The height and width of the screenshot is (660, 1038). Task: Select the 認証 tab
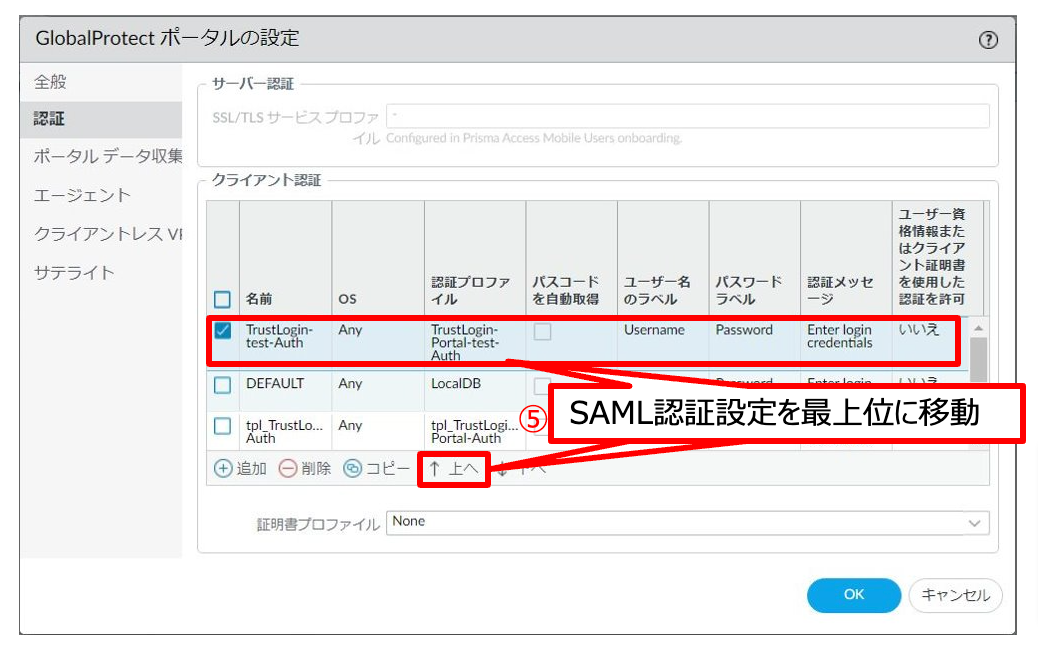pyautogui.click(x=101, y=119)
